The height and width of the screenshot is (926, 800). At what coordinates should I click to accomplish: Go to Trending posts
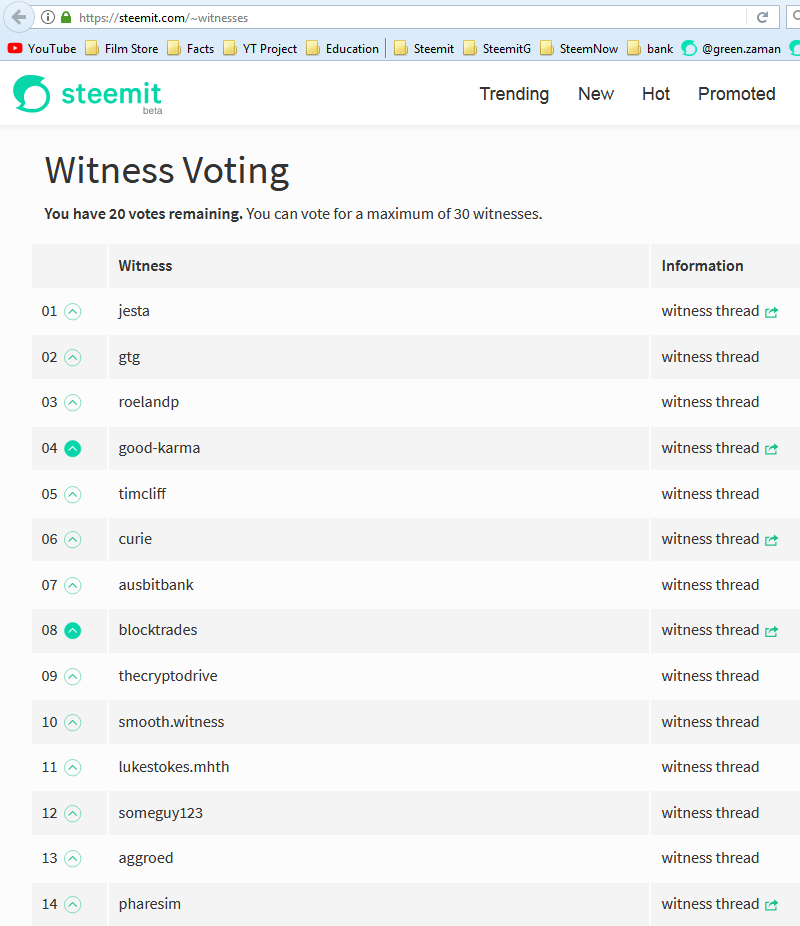coord(514,94)
